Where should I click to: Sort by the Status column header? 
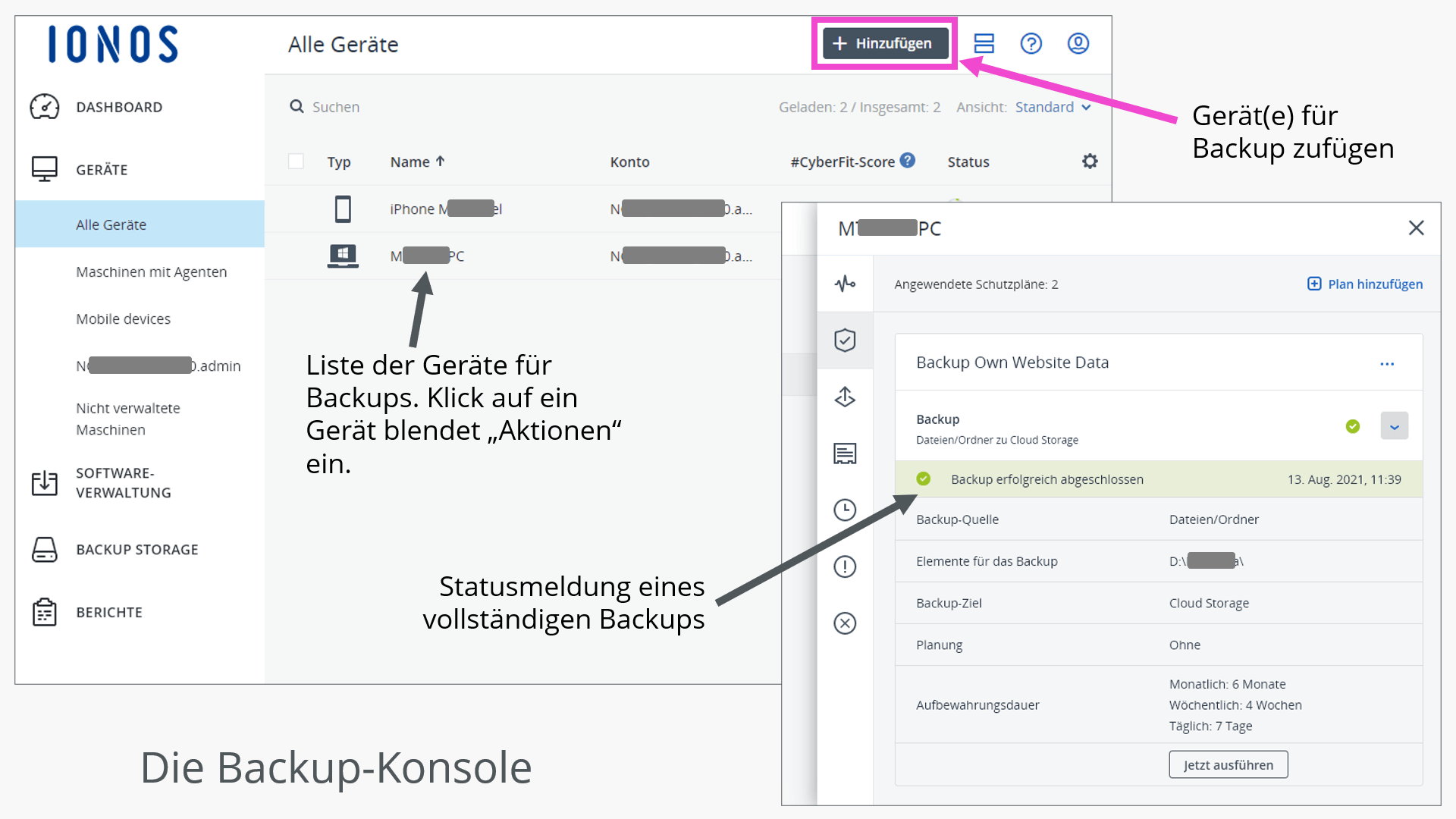[968, 162]
